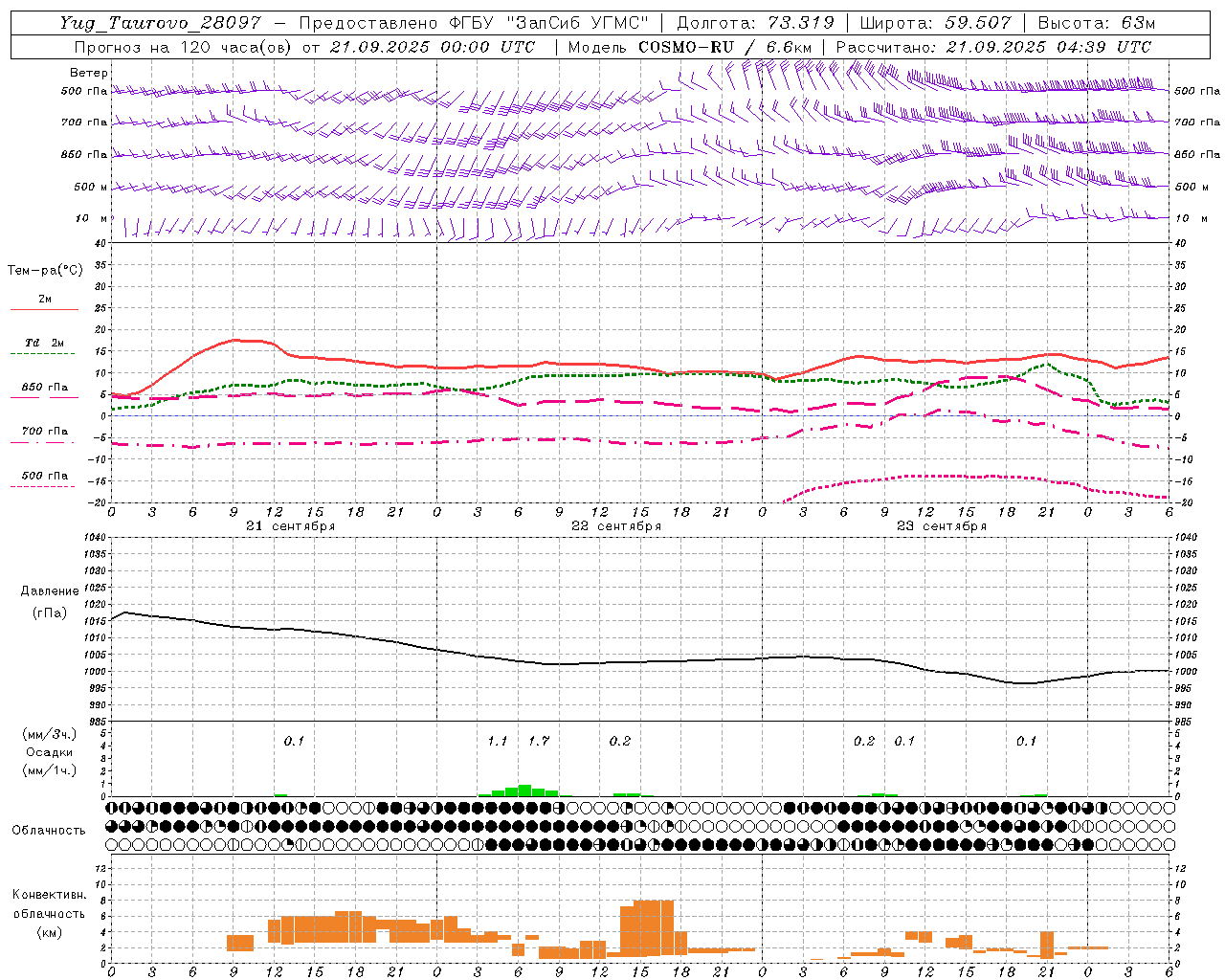Click the 23 сентября date label
This screenshot has width=1225, height=980.
942,526
